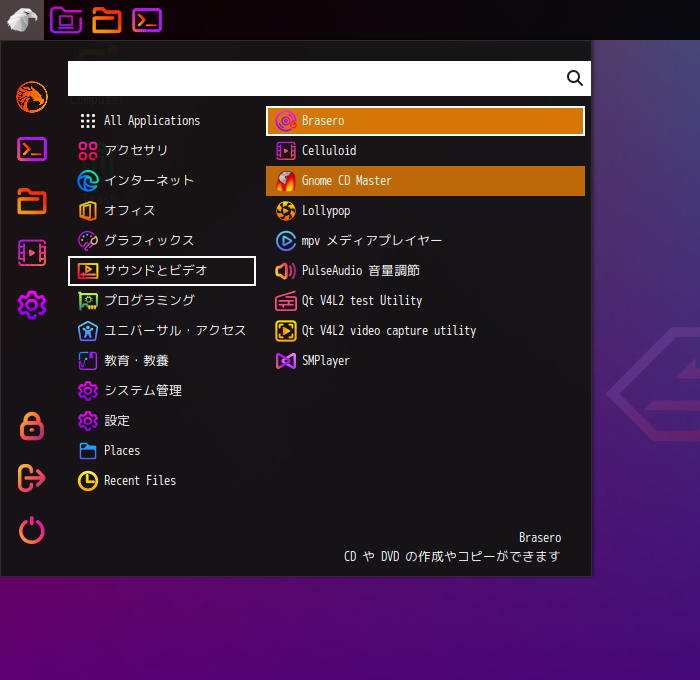This screenshot has width=700, height=680.
Task: Click the orange dragon sidebar favorite
Action: pos(32,97)
